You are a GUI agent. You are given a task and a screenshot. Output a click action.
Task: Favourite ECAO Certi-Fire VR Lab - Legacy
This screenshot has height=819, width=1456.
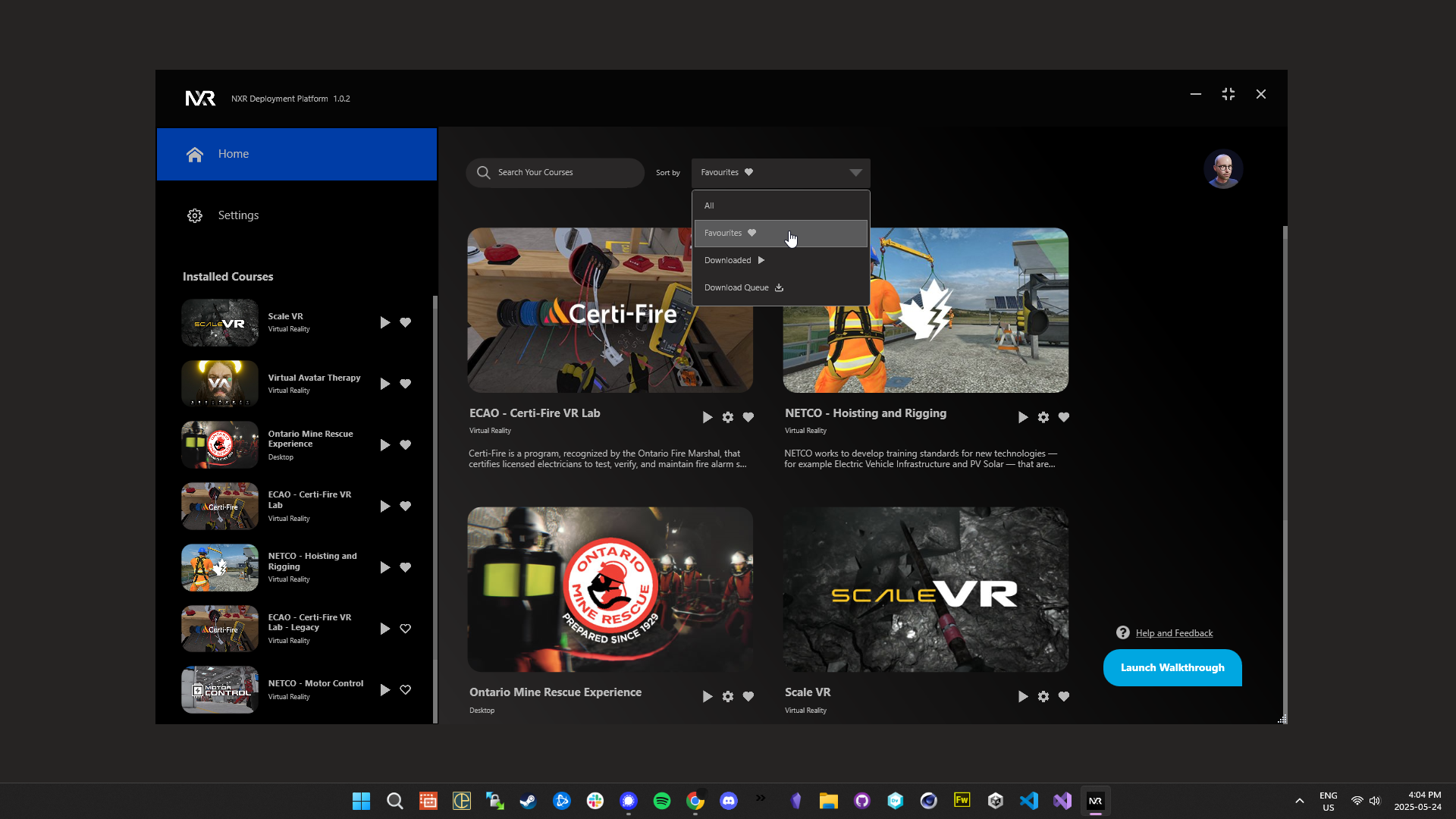[x=406, y=629]
